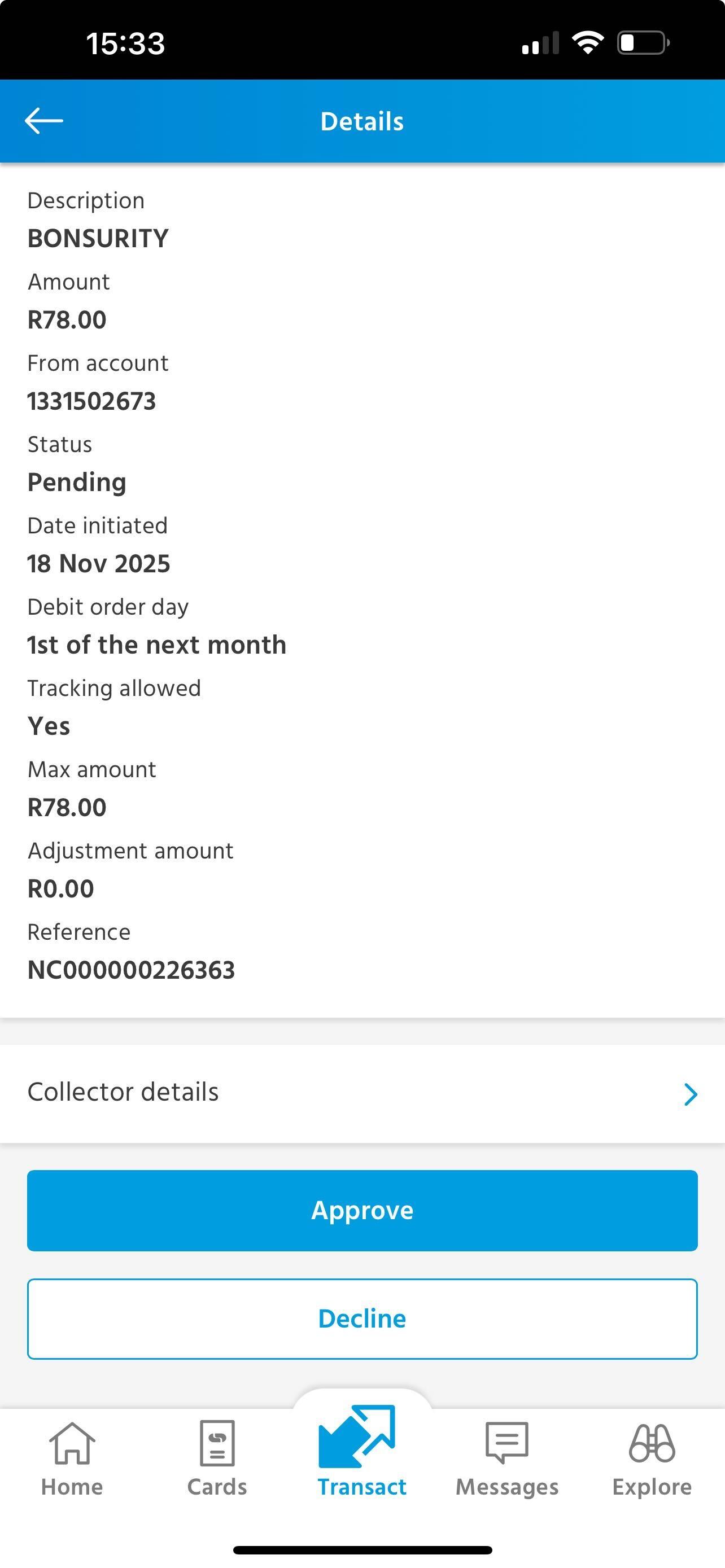
Task: Tap the back arrow icon
Action: 44,121
